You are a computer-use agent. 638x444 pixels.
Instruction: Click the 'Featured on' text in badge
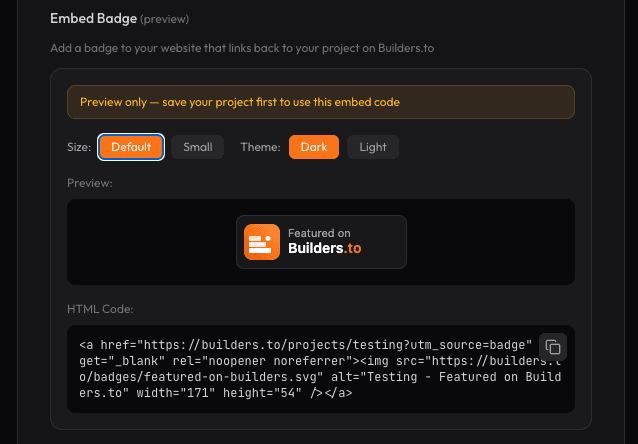pyautogui.click(x=318, y=233)
